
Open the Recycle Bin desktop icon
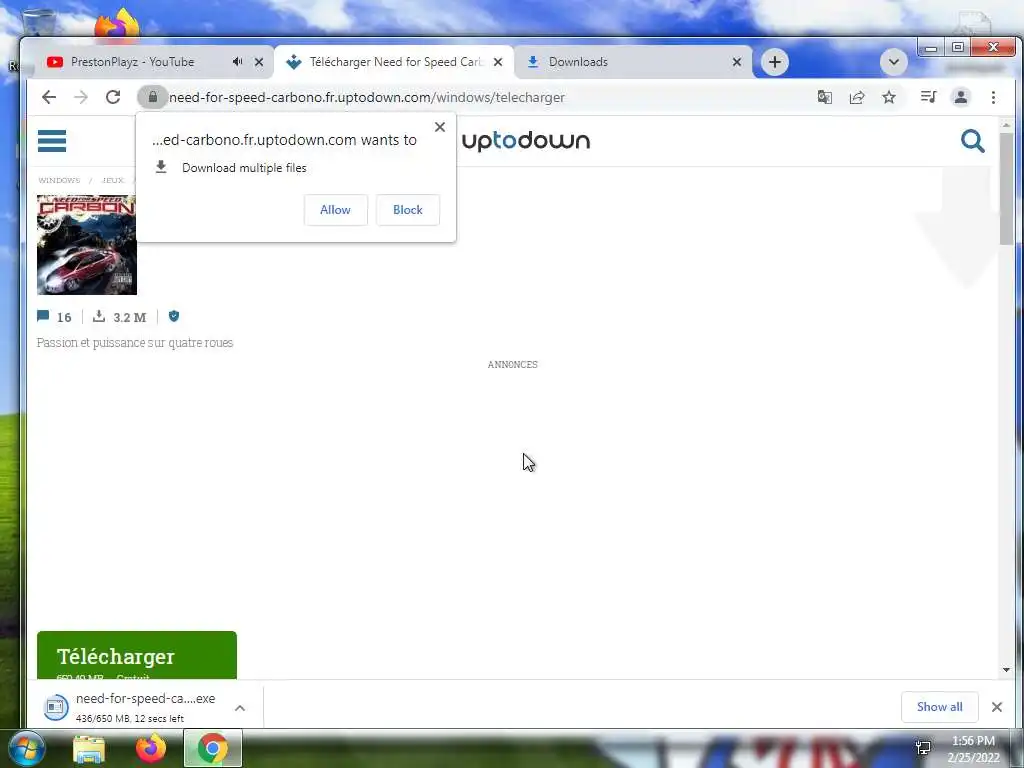coord(39,23)
